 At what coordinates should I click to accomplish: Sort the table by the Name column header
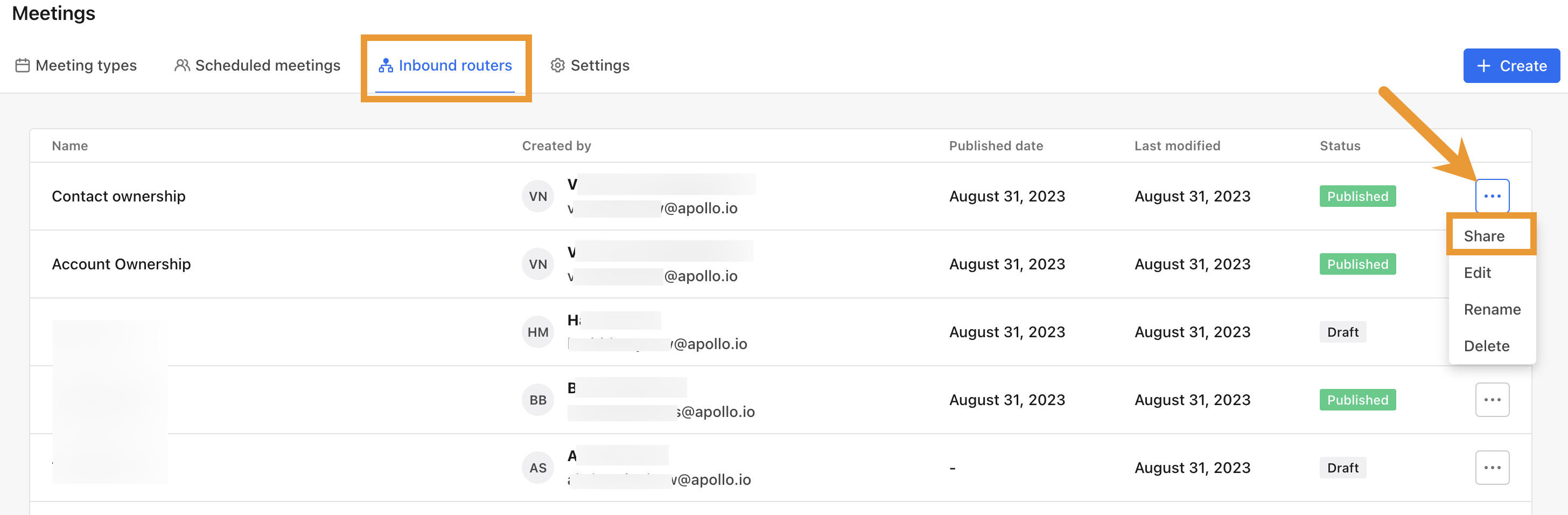[69, 145]
